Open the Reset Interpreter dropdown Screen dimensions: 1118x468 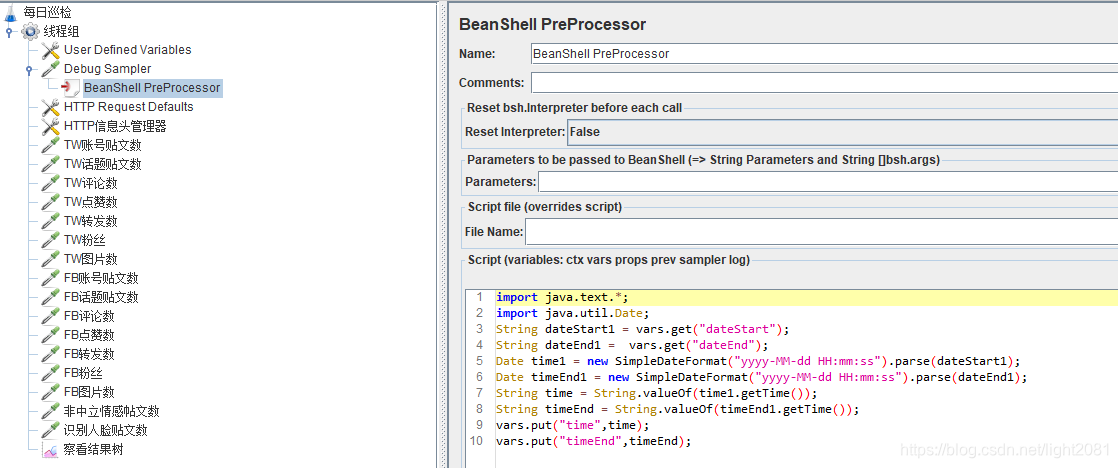click(840, 131)
